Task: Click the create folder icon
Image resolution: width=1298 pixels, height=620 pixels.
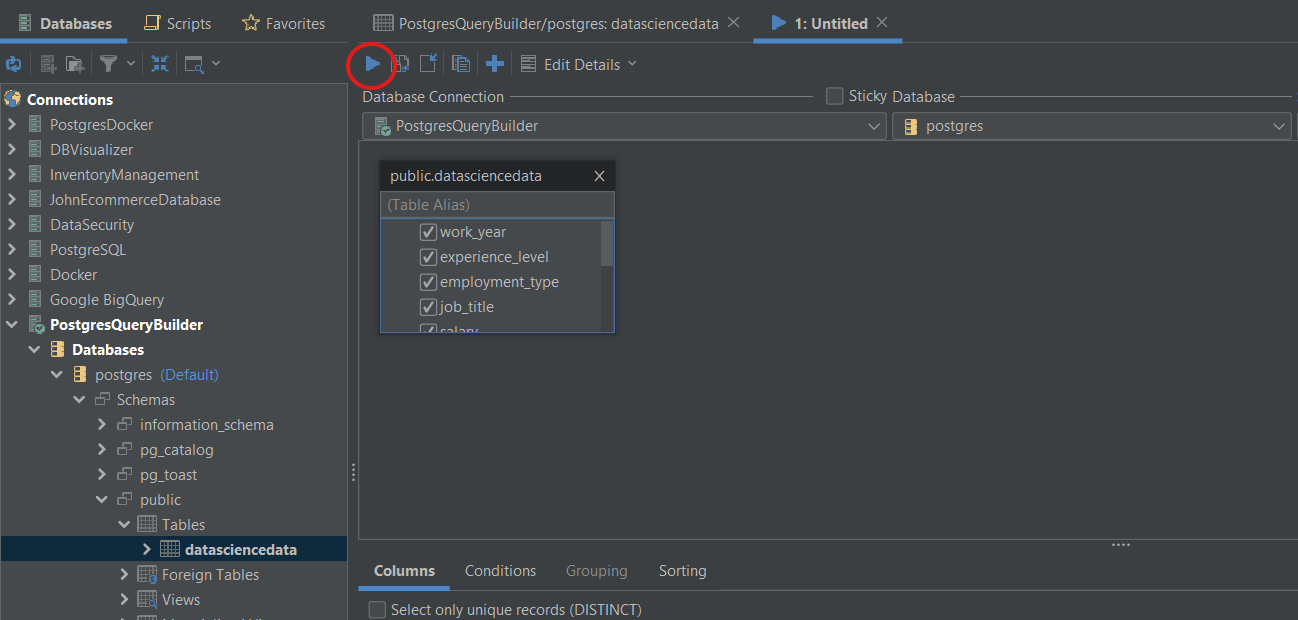Action: click(75, 64)
